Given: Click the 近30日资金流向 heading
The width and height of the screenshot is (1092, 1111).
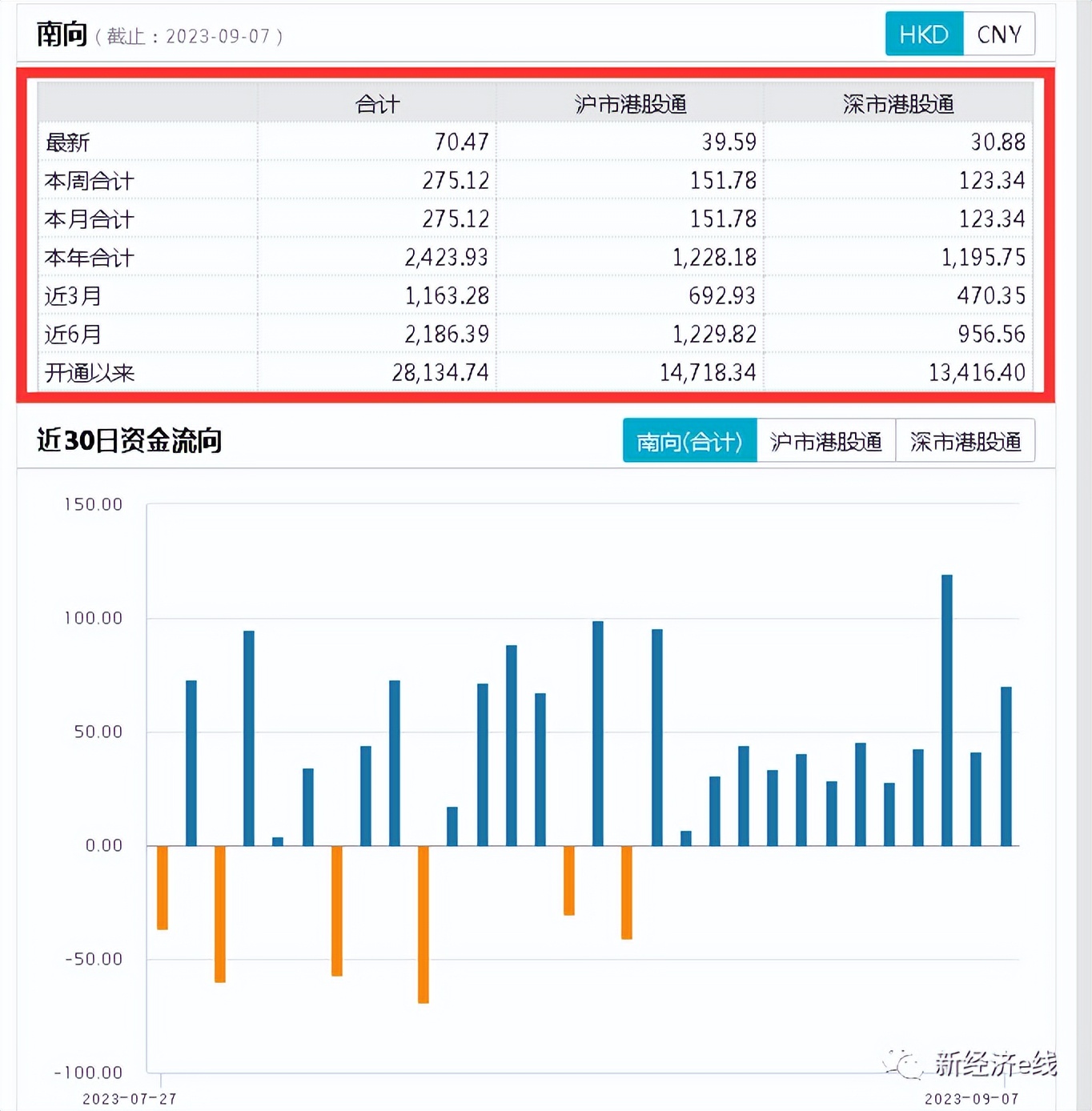Looking at the screenshot, I should tap(130, 439).
